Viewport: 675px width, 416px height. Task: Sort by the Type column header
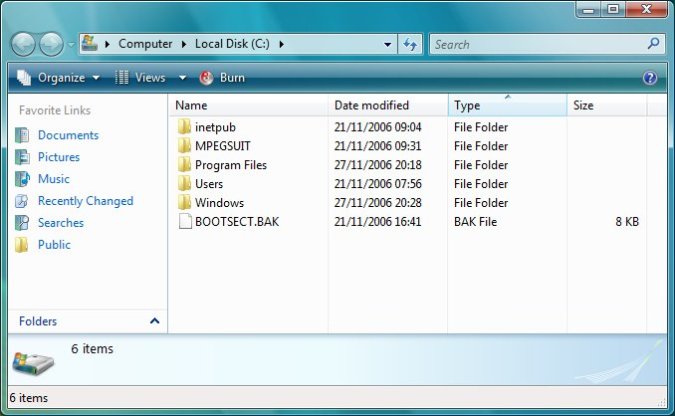pyautogui.click(x=508, y=106)
